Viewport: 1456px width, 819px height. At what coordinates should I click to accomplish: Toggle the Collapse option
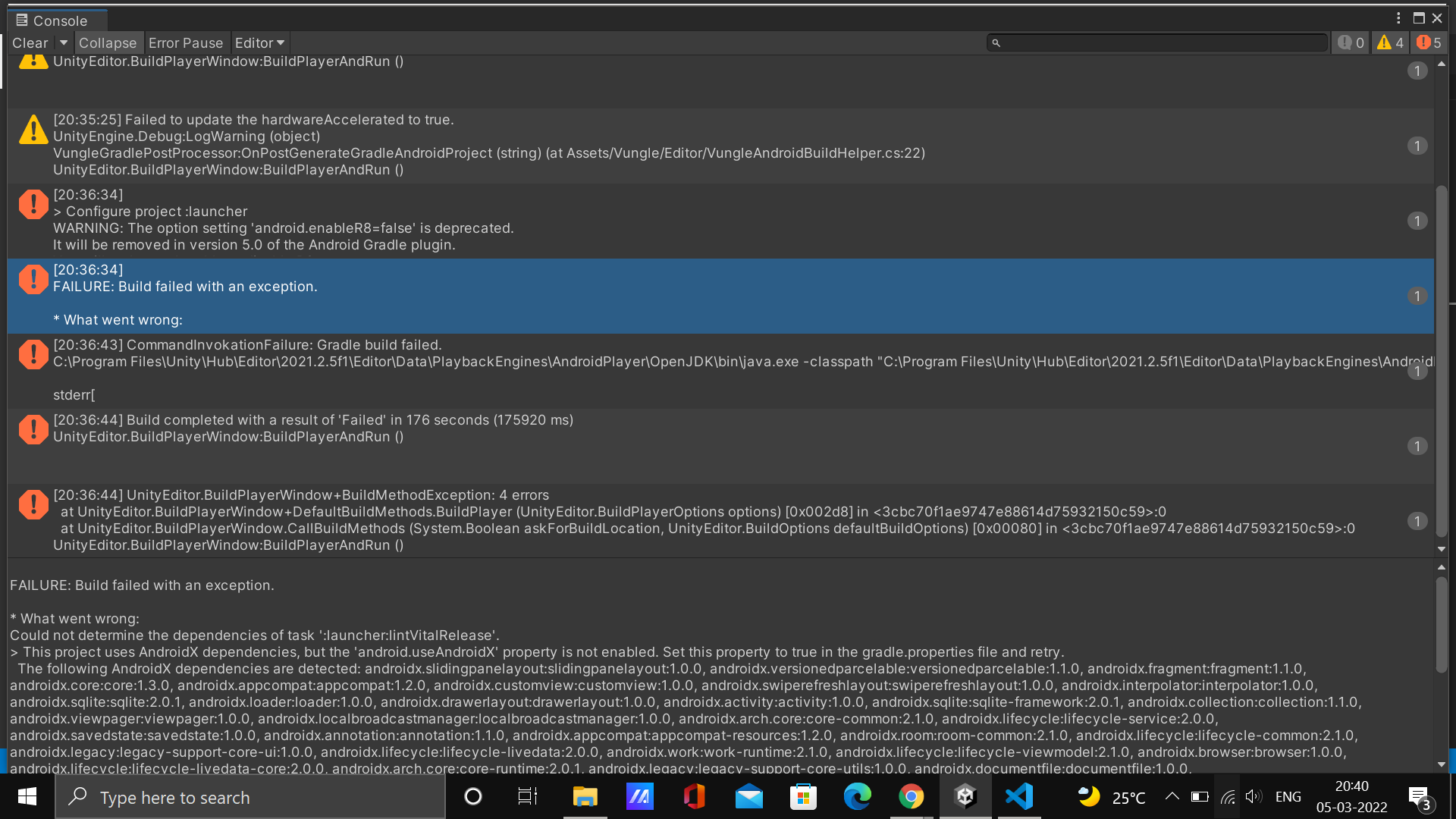coord(108,43)
